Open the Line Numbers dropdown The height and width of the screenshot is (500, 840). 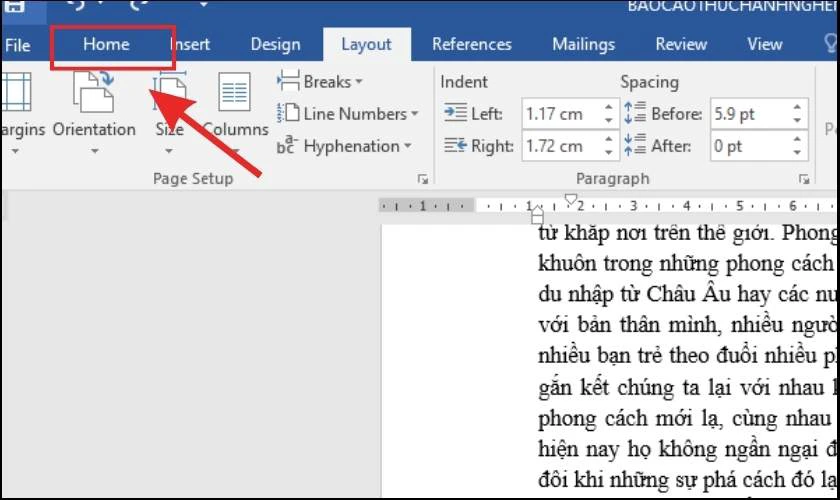tap(414, 114)
